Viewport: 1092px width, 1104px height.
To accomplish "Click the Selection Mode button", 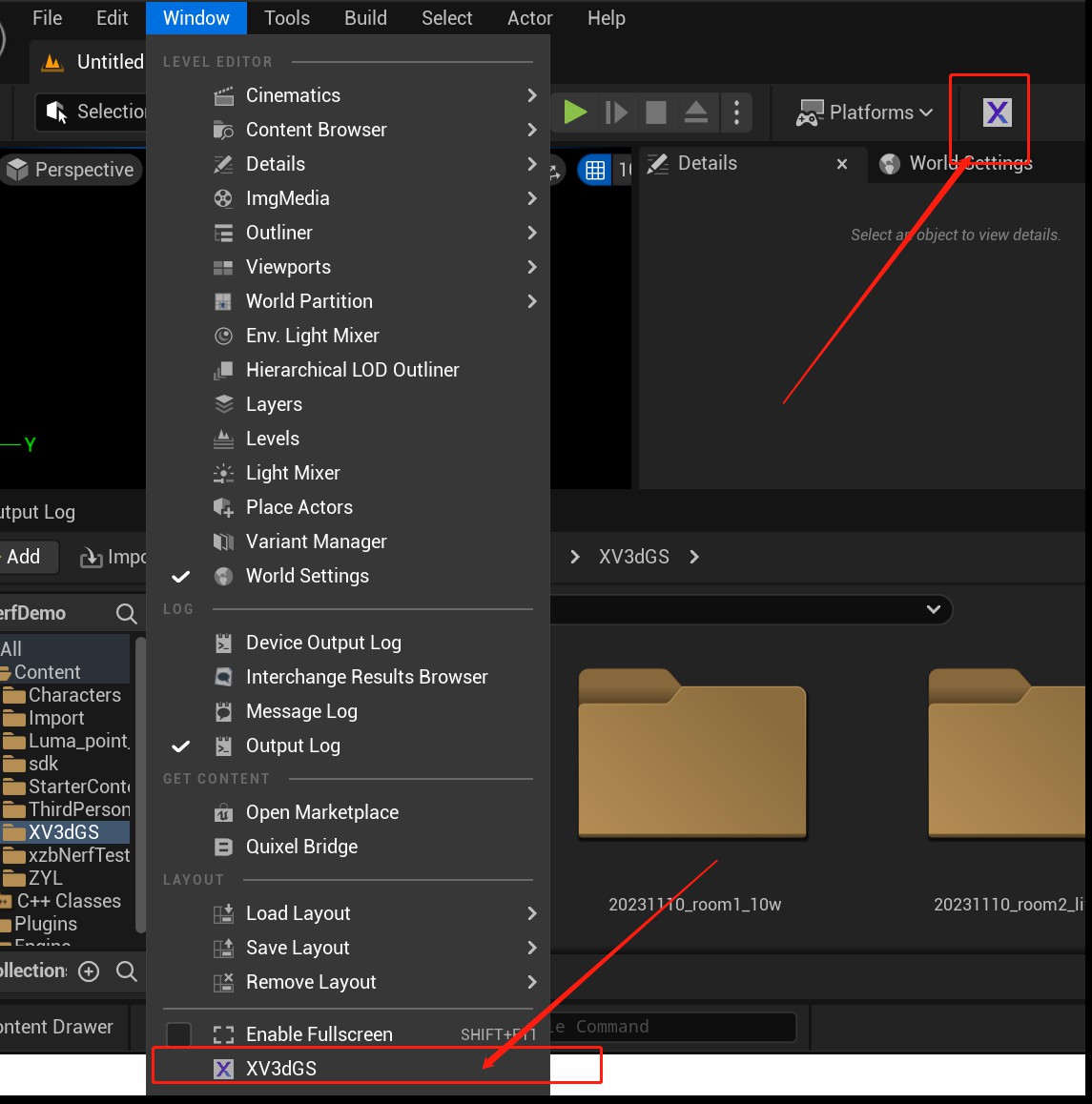I will pyautogui.click(x=92, y=112).
